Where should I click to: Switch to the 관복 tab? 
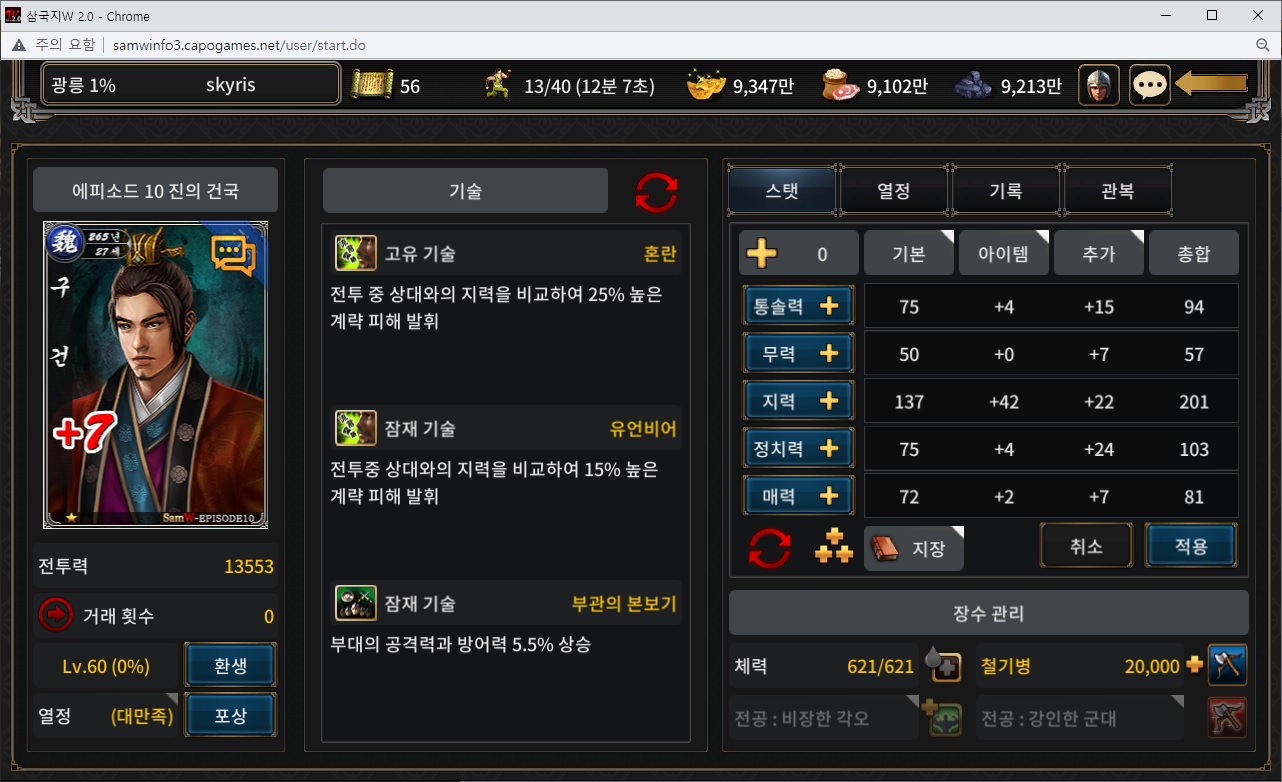1118,191
